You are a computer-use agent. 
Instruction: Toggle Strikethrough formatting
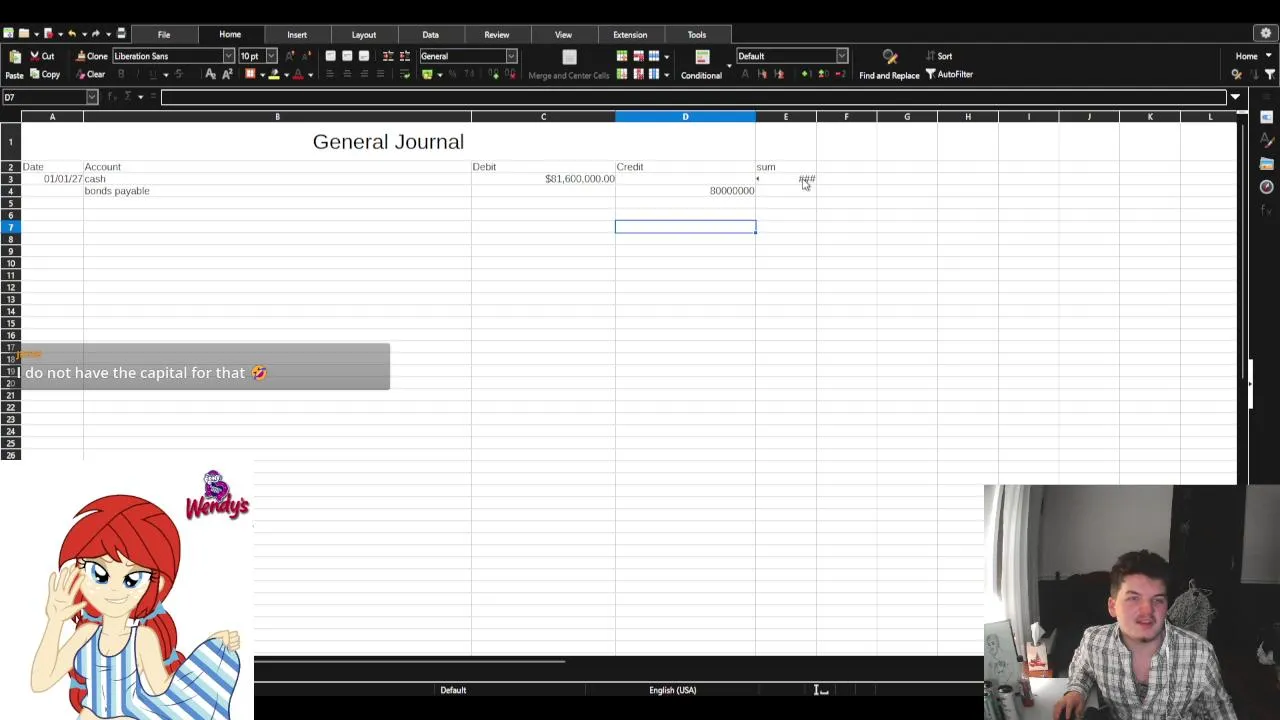click(179, 74)
